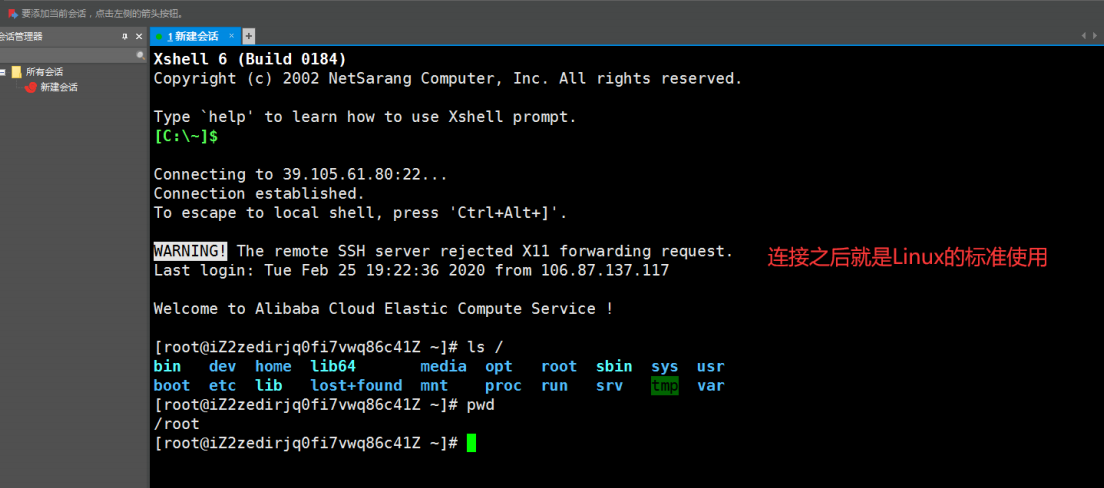
Task: Click the 会话管理器 panel title
Action: click(21, 37)
